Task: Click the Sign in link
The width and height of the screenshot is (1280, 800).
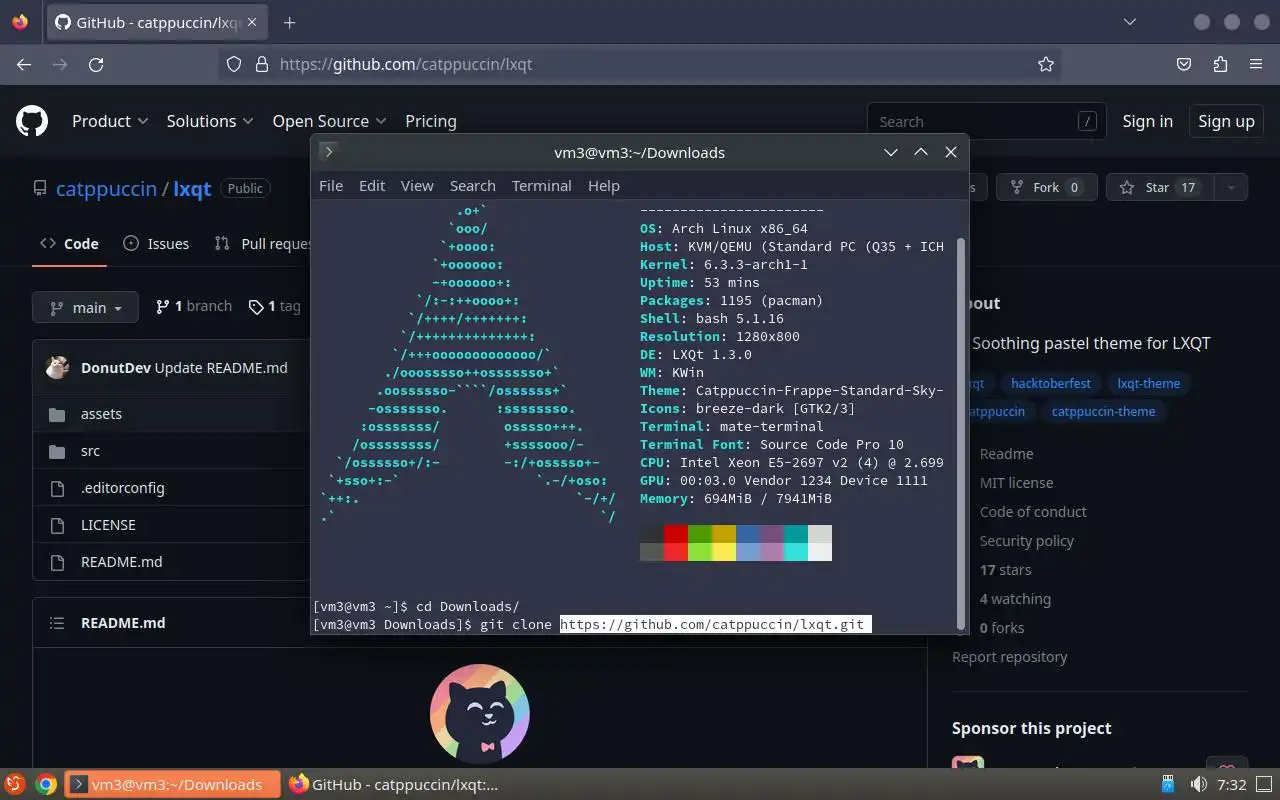Action: tap(1147, 121)
